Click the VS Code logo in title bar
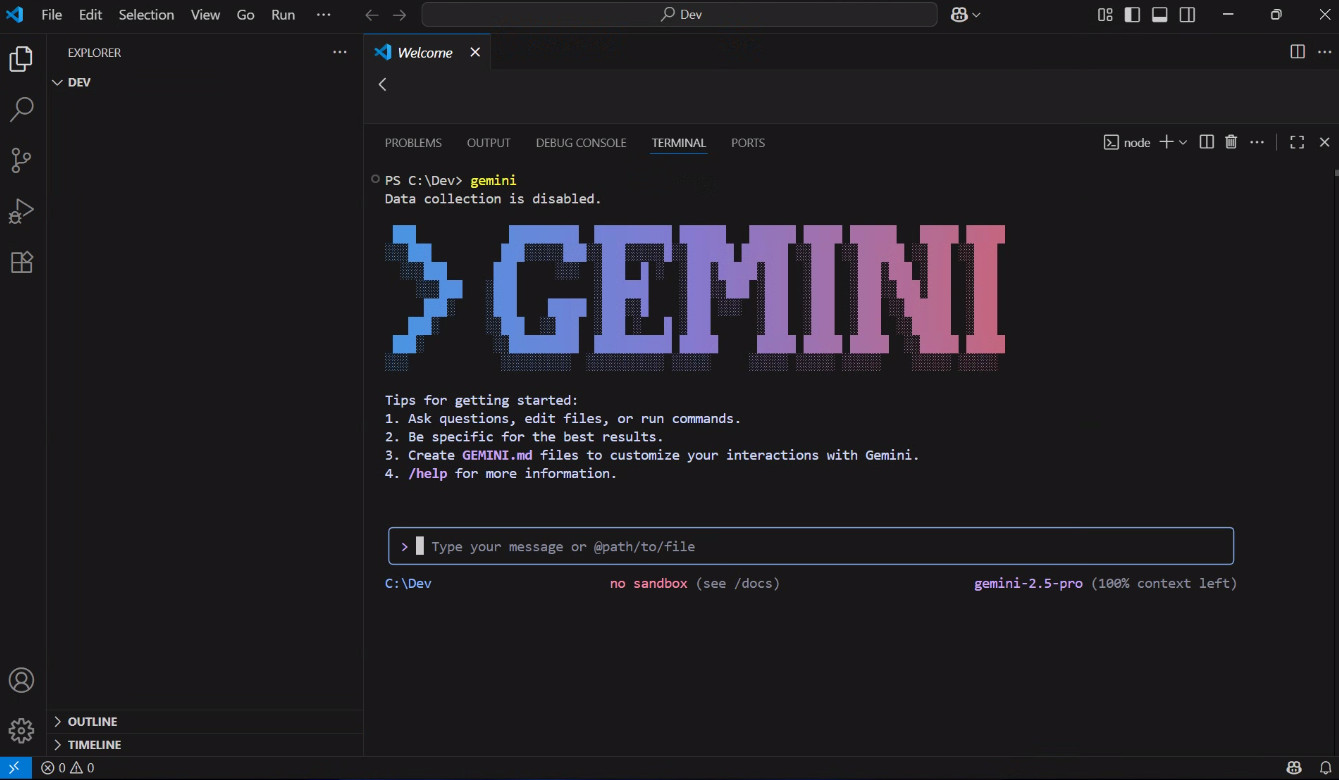This screenshot has width=1339, height=780. tap(14, 14)
